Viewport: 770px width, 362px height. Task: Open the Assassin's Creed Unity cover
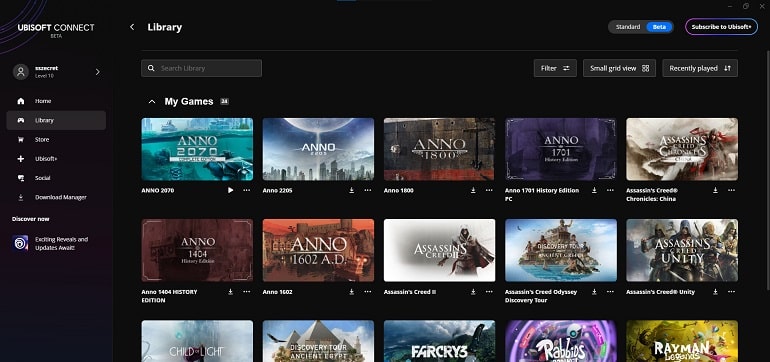(682, 251)
